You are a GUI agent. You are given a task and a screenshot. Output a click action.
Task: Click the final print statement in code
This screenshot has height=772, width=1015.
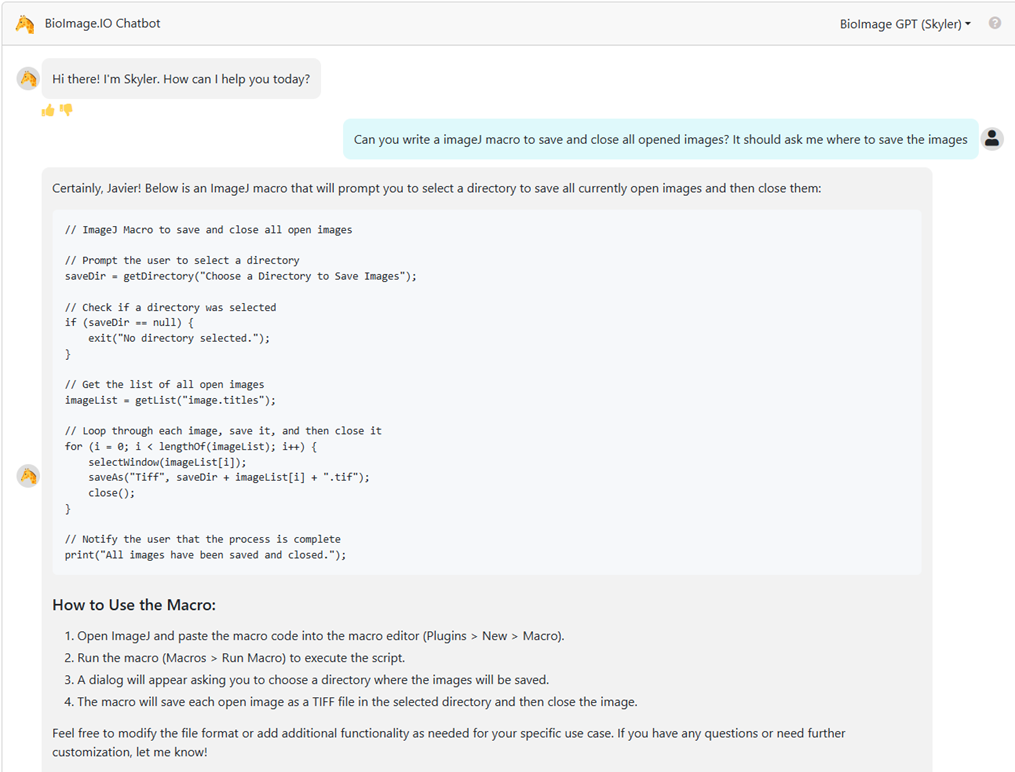point(205,555)
